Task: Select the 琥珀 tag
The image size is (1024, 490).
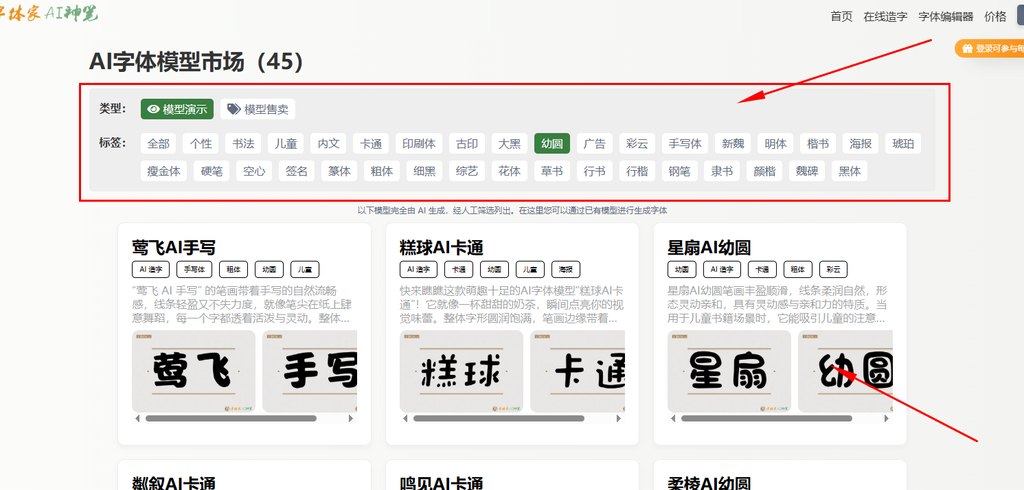Action: click(903, 144)
